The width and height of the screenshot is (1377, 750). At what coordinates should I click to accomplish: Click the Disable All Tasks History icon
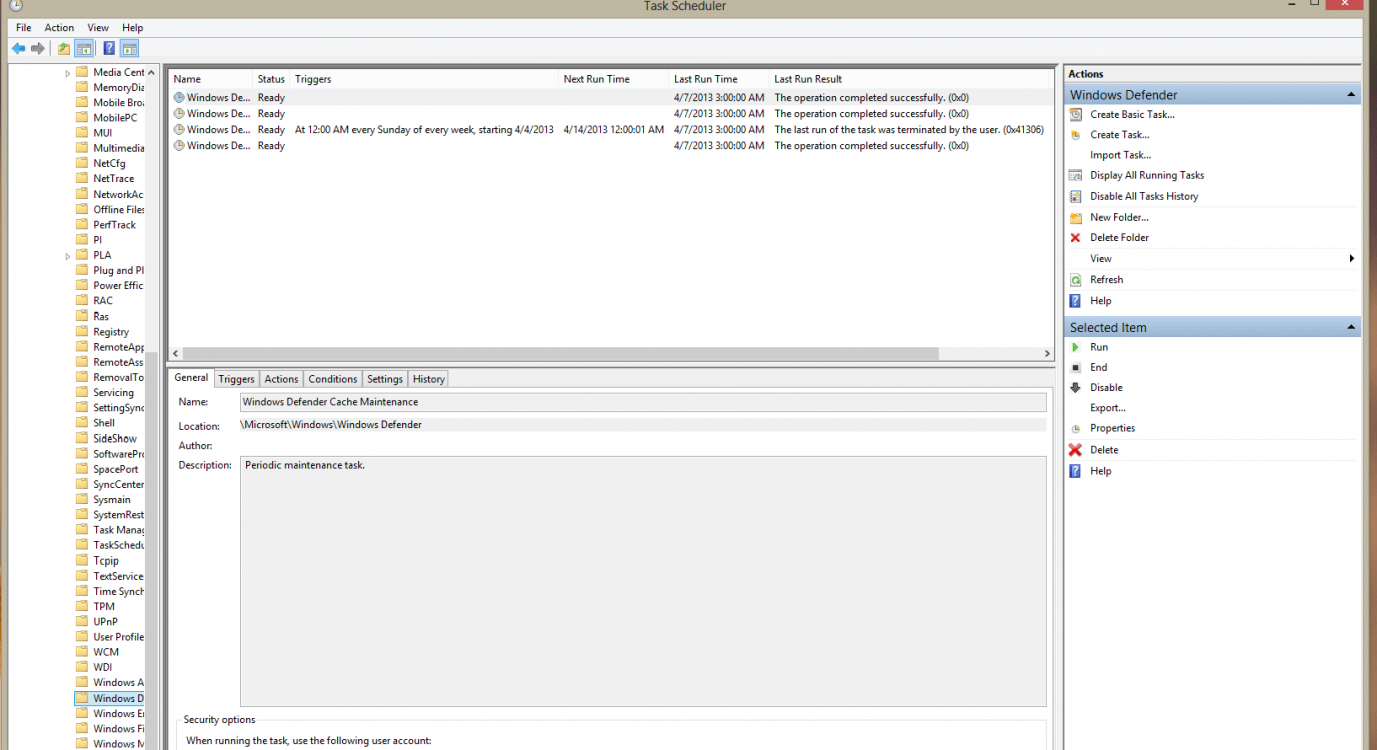pyautogui.click(x=1075, y=196)
